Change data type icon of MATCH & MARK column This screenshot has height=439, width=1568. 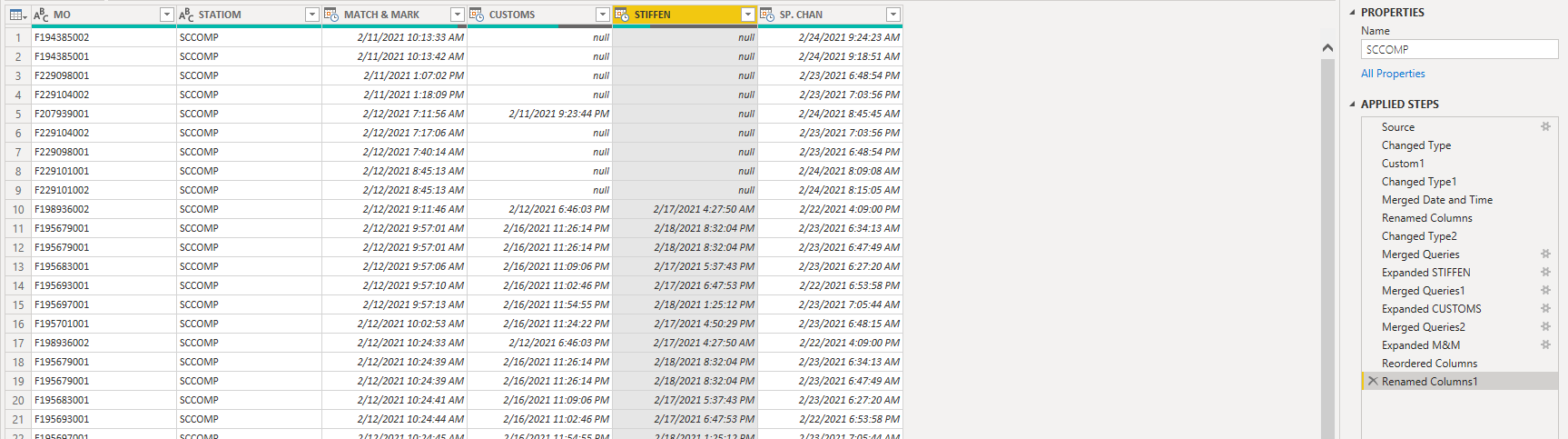[331, 15]
